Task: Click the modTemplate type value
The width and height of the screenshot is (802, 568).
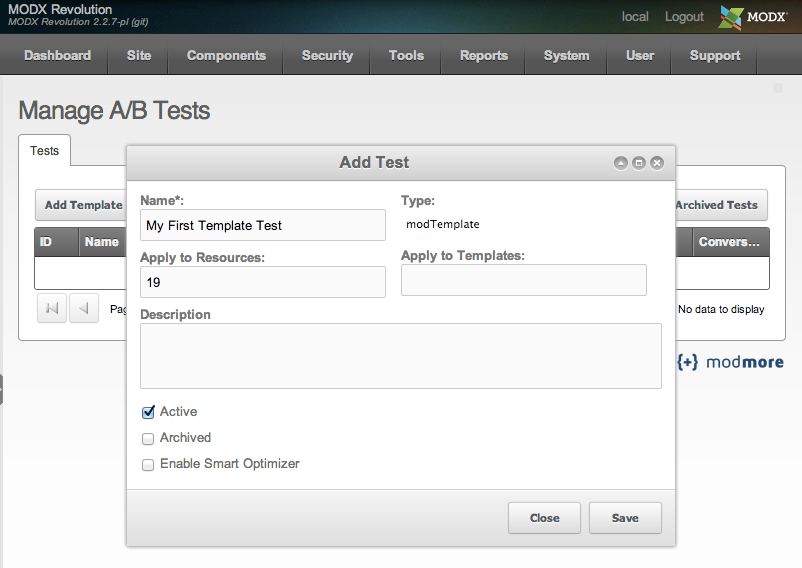Action: click(x=442, y=224)
